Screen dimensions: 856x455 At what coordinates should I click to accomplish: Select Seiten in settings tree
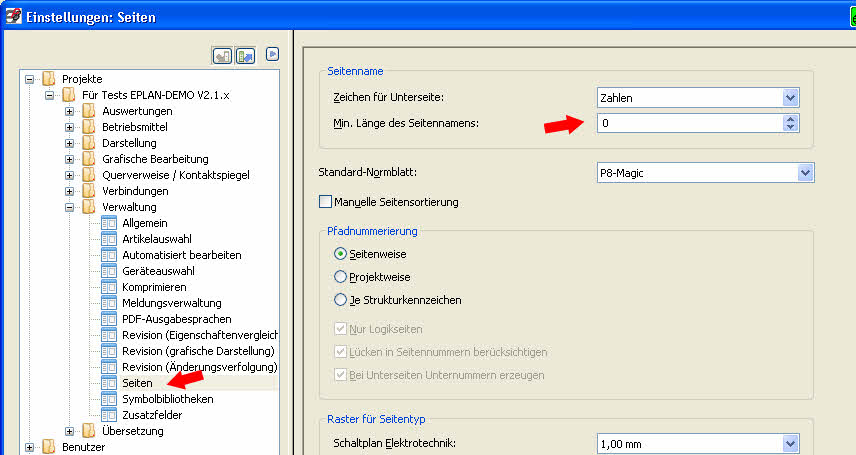[x=137, y=383]
